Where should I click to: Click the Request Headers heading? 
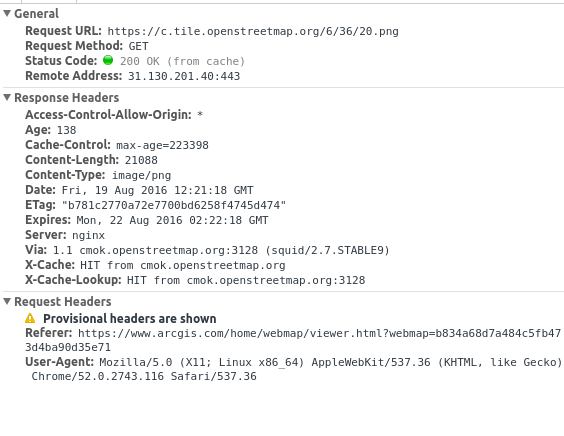[63, 301]
